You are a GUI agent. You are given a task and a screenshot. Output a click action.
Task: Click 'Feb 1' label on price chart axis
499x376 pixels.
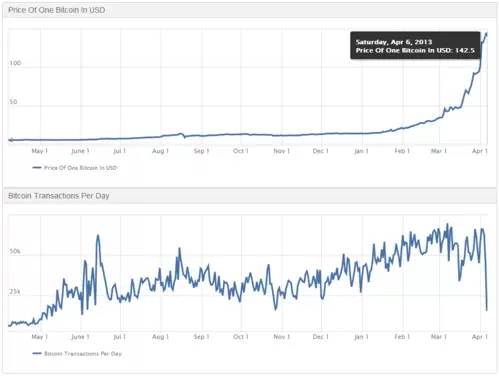coord(402,151)
